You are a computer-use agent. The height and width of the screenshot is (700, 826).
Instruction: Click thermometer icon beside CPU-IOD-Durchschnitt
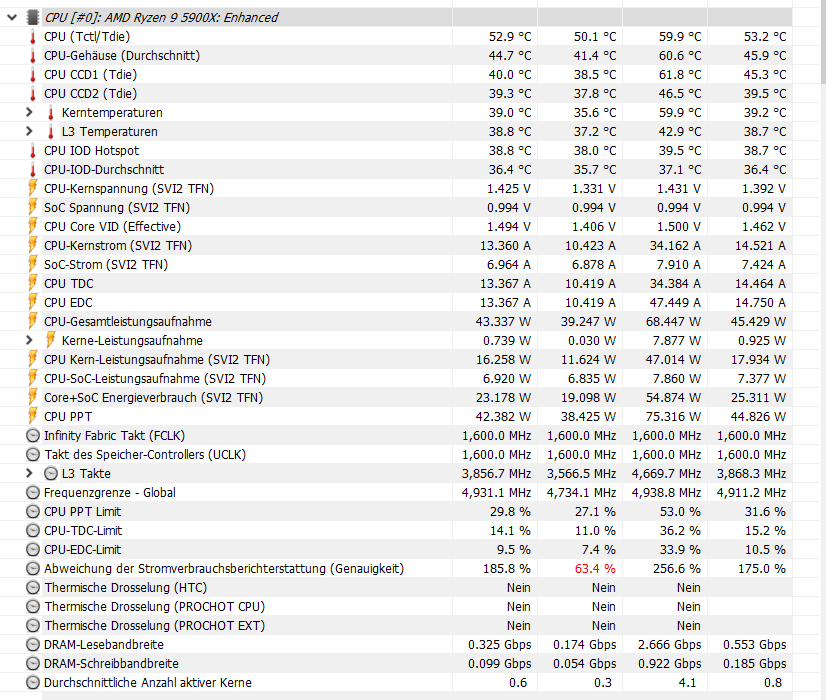33,170
